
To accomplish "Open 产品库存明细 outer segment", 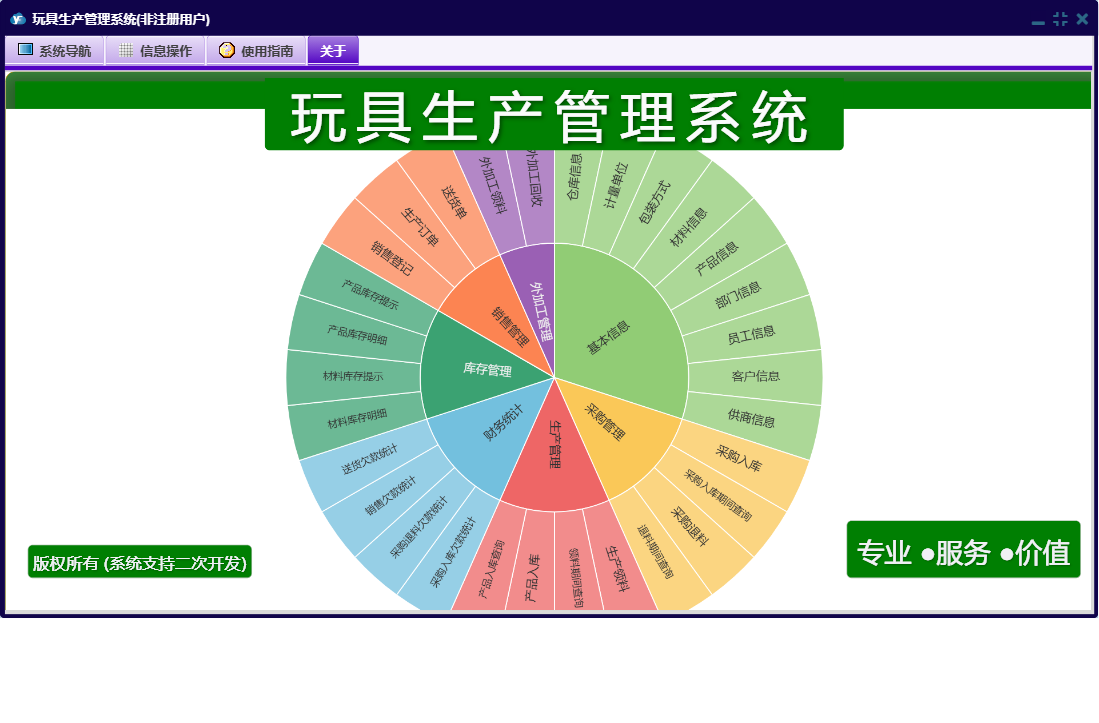I will click(357, 334).
